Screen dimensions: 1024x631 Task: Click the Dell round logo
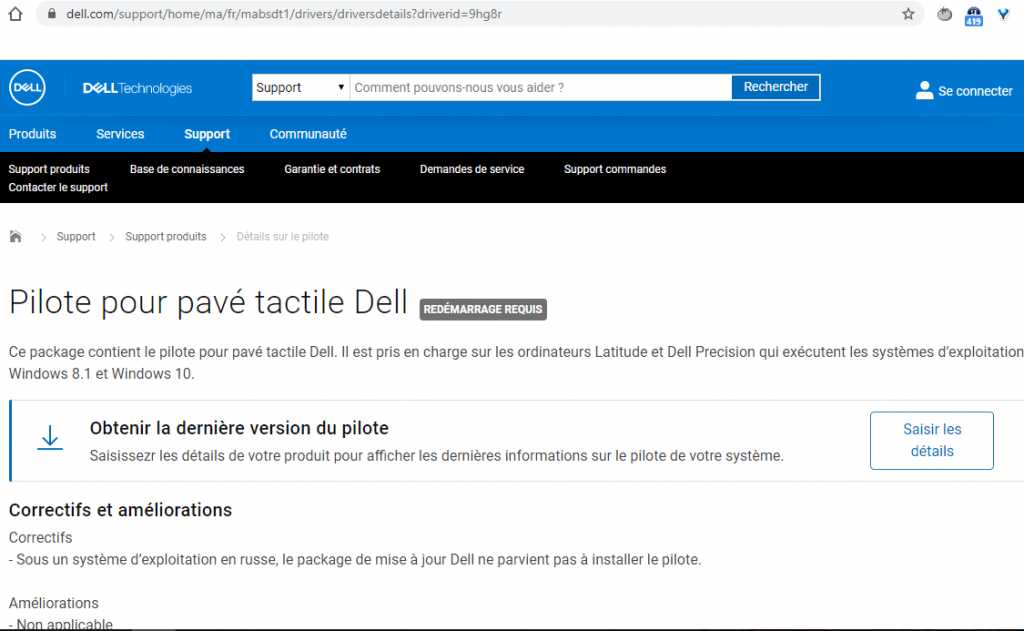27,88
